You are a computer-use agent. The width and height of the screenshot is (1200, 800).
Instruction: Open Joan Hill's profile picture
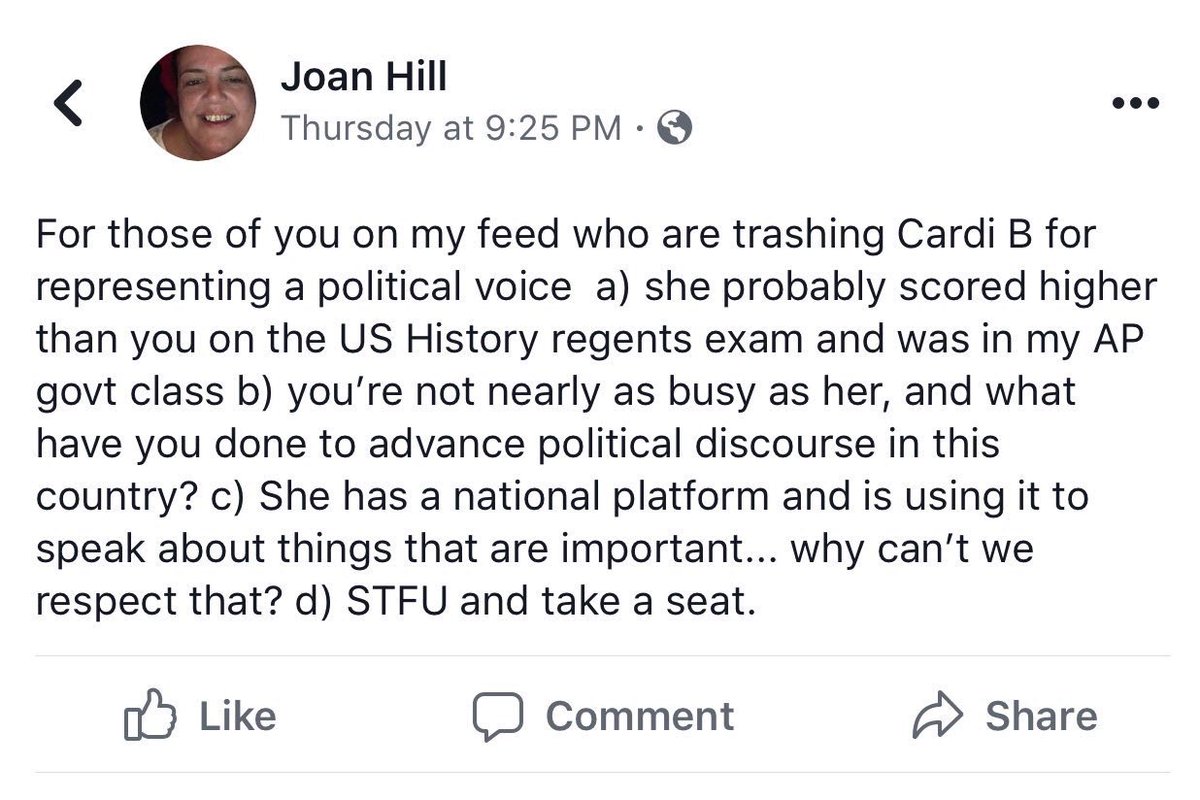click(x=198, y=102)
